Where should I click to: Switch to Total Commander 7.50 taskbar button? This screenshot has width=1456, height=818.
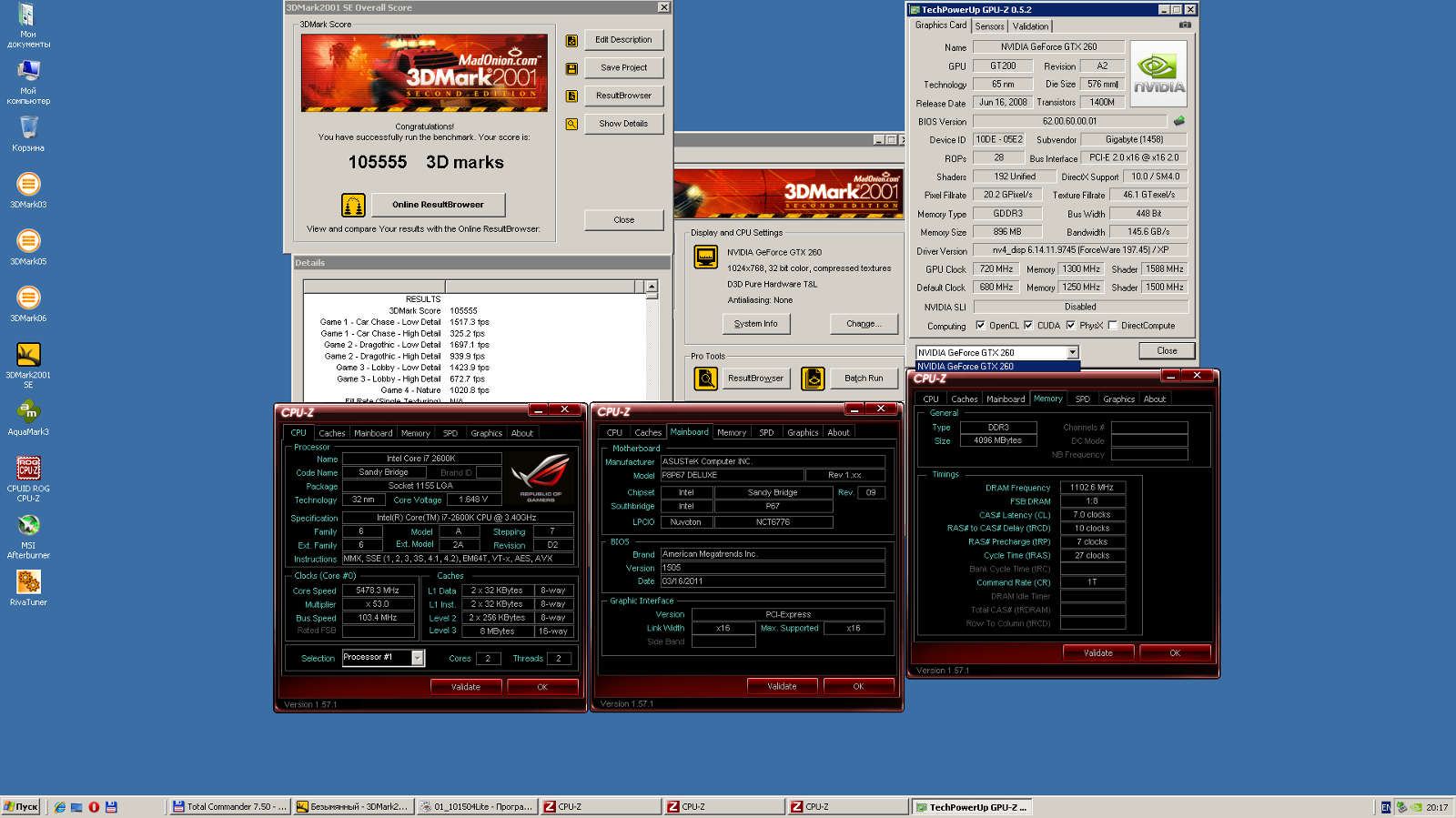[229, 807]
